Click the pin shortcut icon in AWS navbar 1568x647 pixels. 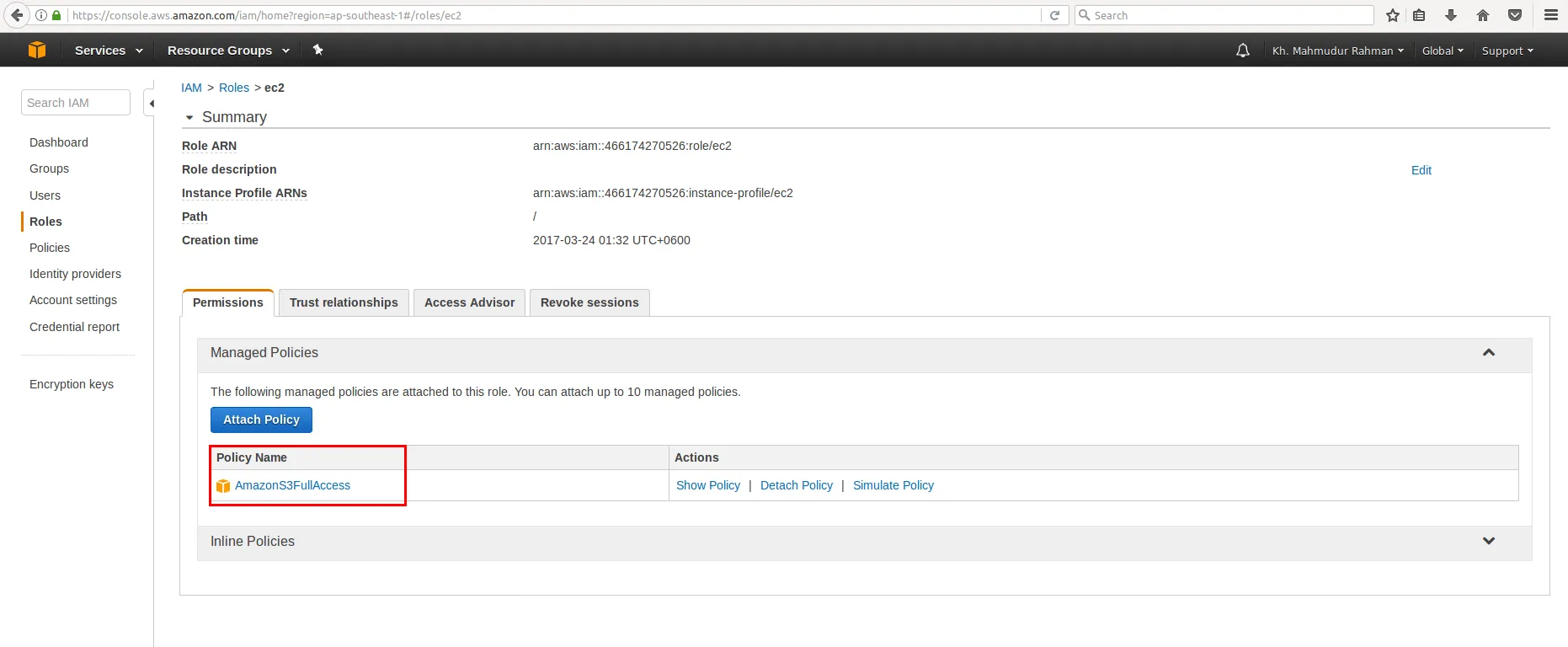click(318, 50)
